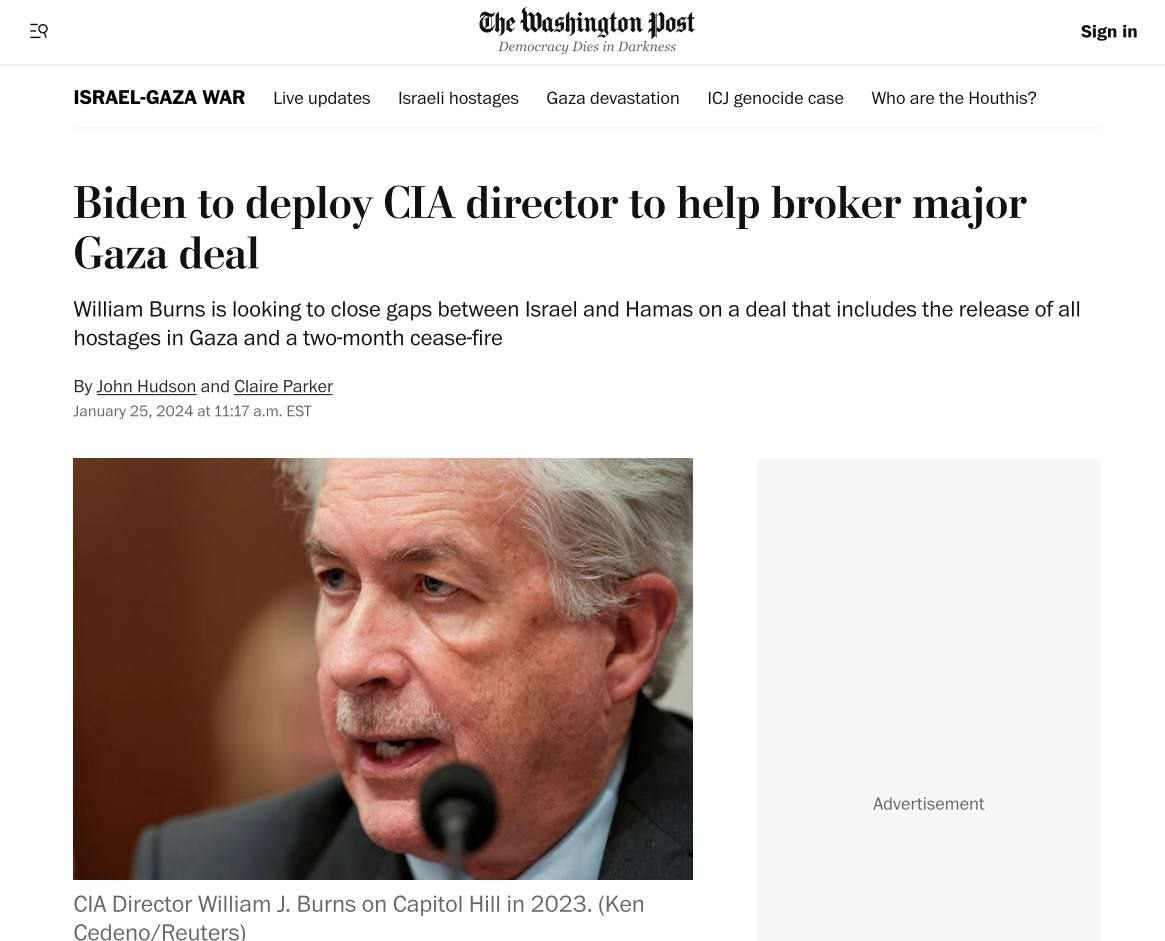Select the Live updates tab

(322, 98)
